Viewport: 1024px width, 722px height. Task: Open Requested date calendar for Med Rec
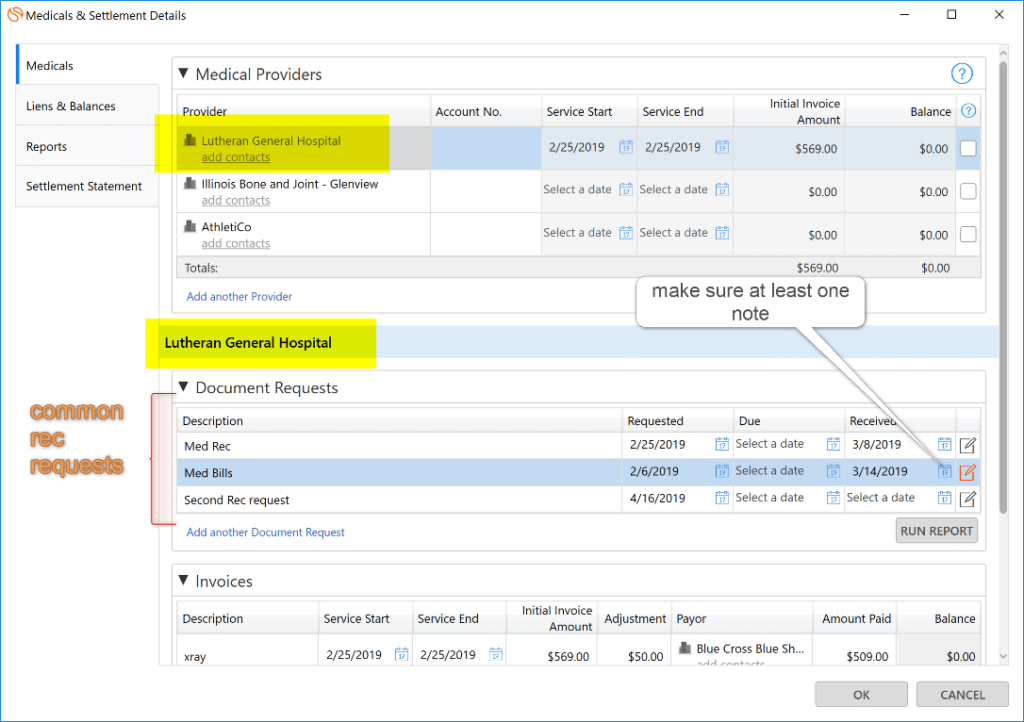(722, 444)
